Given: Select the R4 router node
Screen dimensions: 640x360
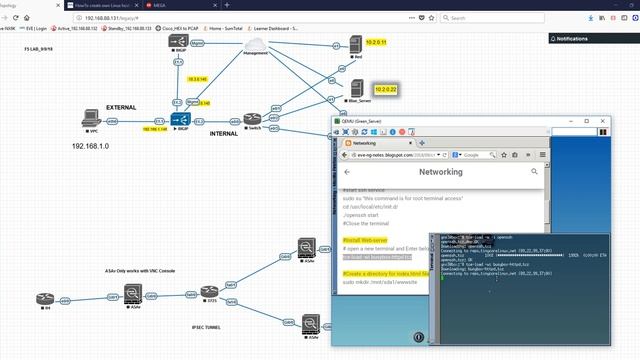Looking at the screenshot, I should (x=45, y=299).
